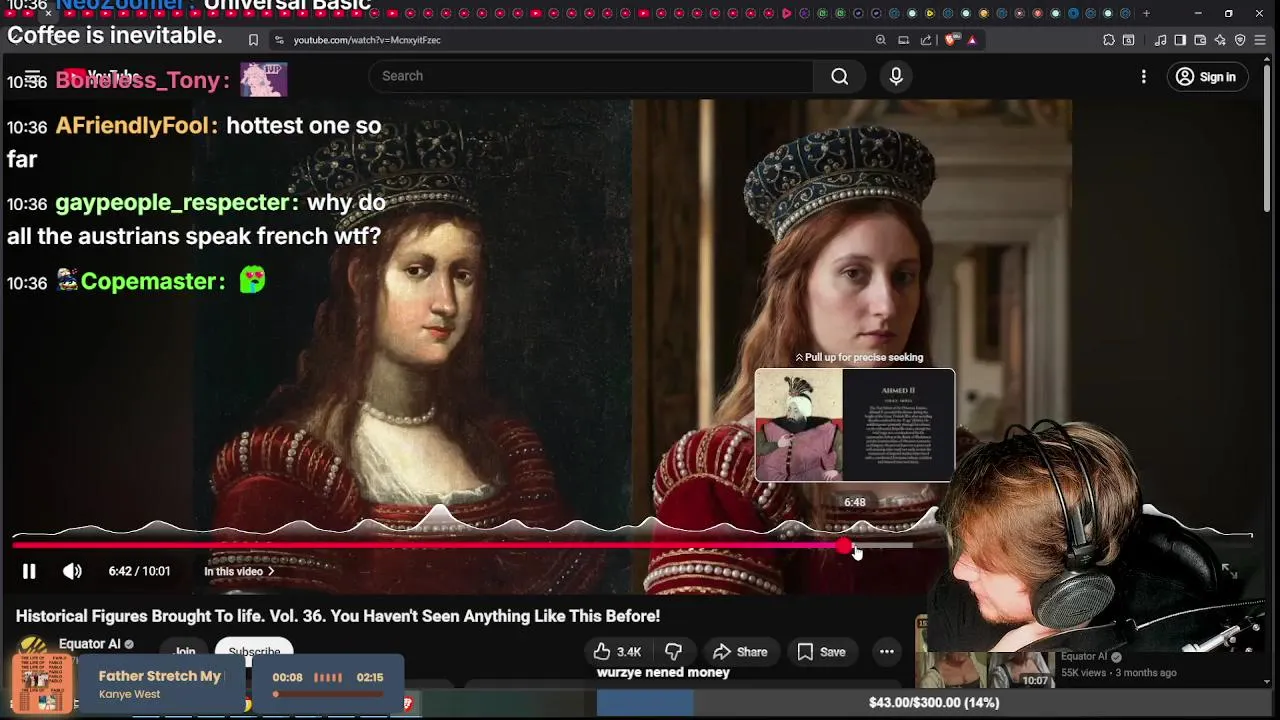1280x720 pixels.
Task: Open the Brave Shields lion icon
Action: point(950,40)
